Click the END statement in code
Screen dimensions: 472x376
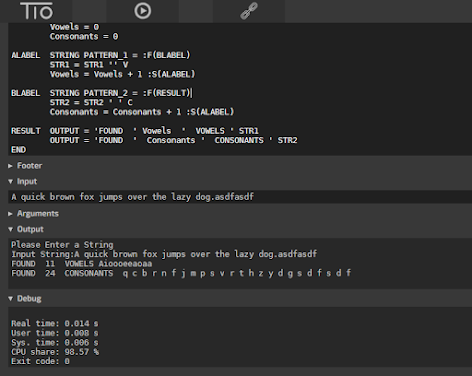tap(18, 150)
